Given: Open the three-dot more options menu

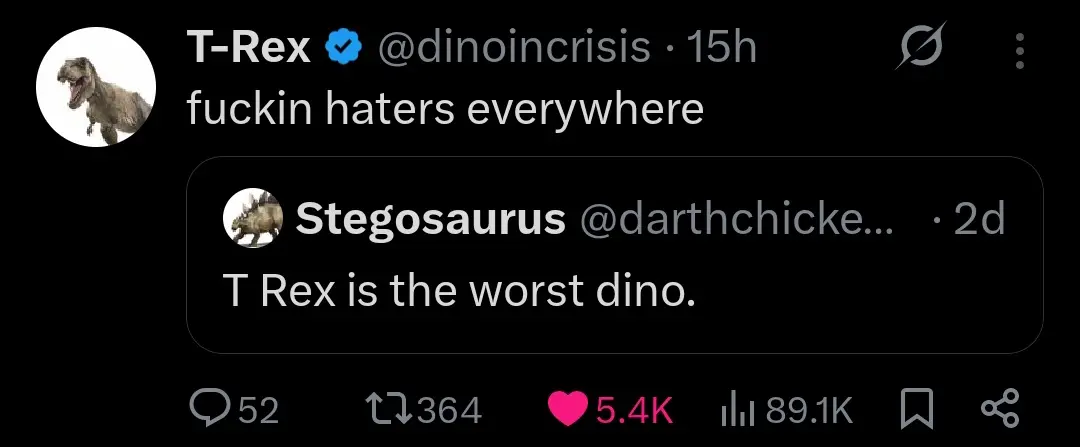Looking at the screenshot, I should click(1019, 51).
